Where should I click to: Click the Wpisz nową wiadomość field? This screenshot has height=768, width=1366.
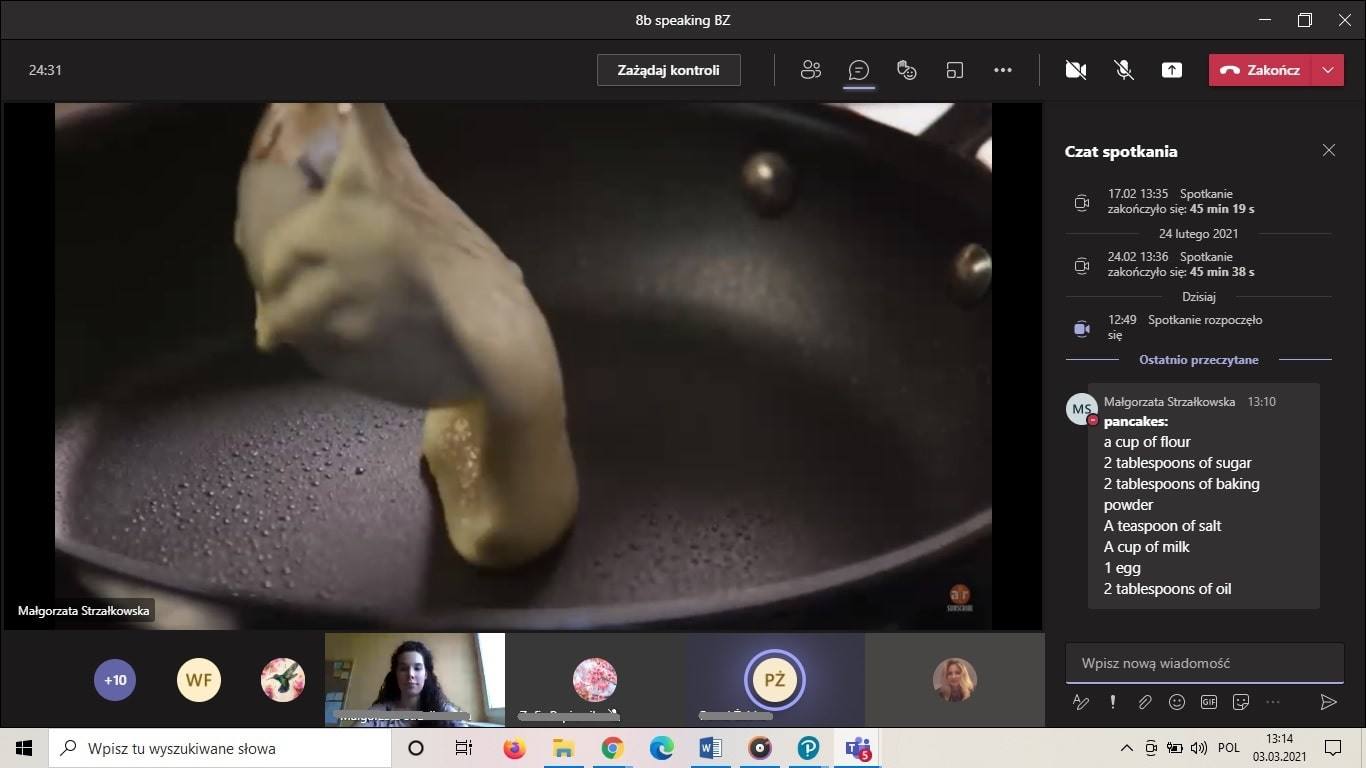click(1205, 663)
